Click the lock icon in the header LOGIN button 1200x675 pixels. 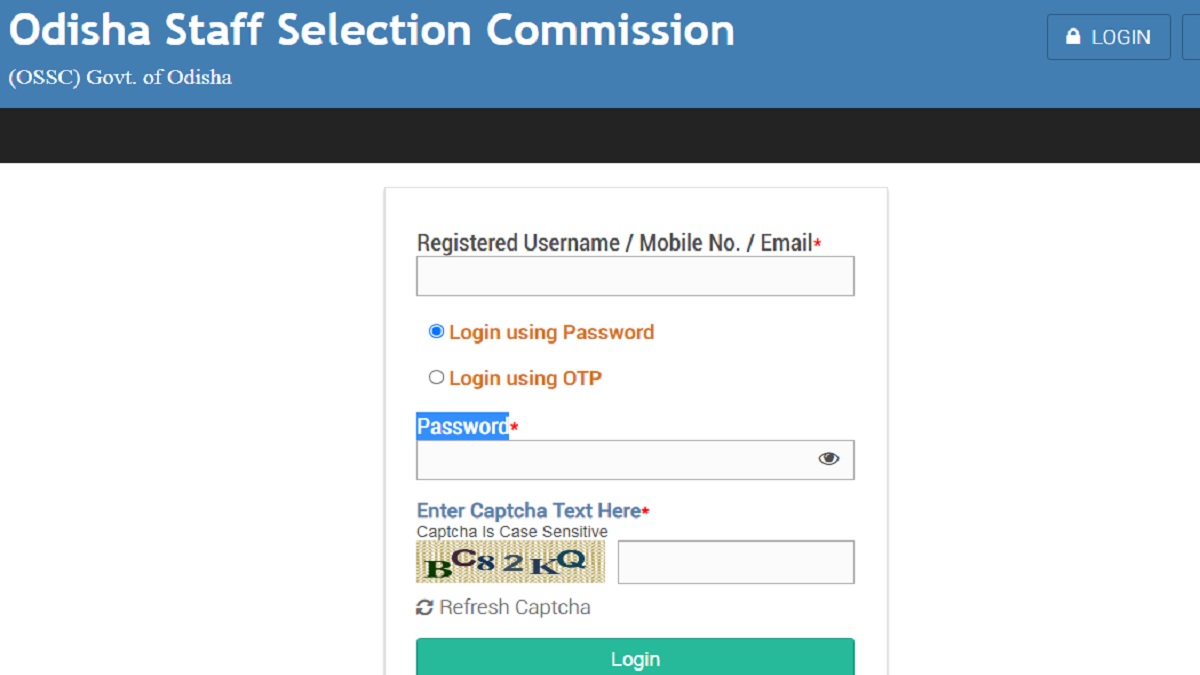pyautogui.click(x=1074, y=38)
